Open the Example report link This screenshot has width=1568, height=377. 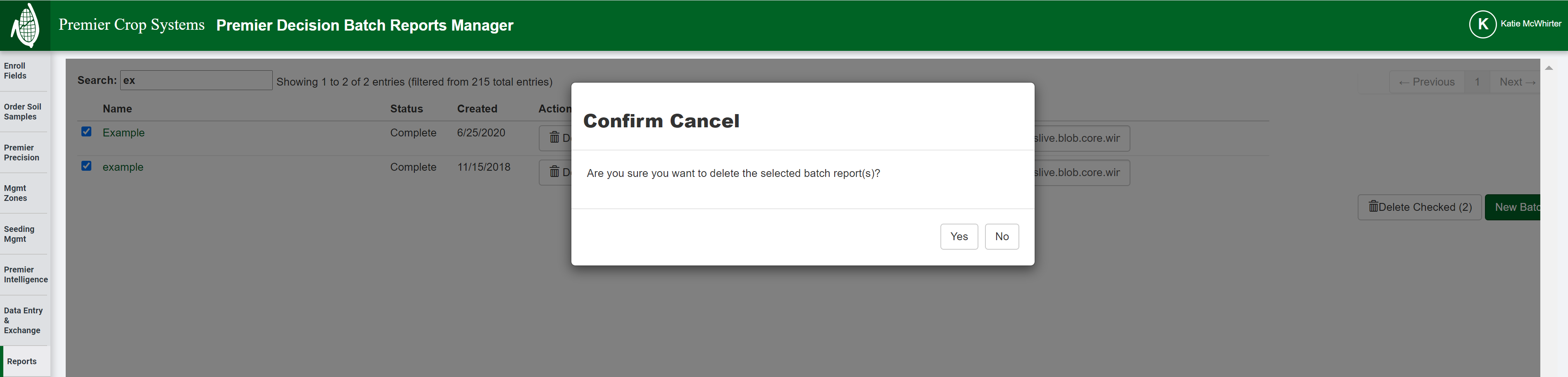point(124,132)
